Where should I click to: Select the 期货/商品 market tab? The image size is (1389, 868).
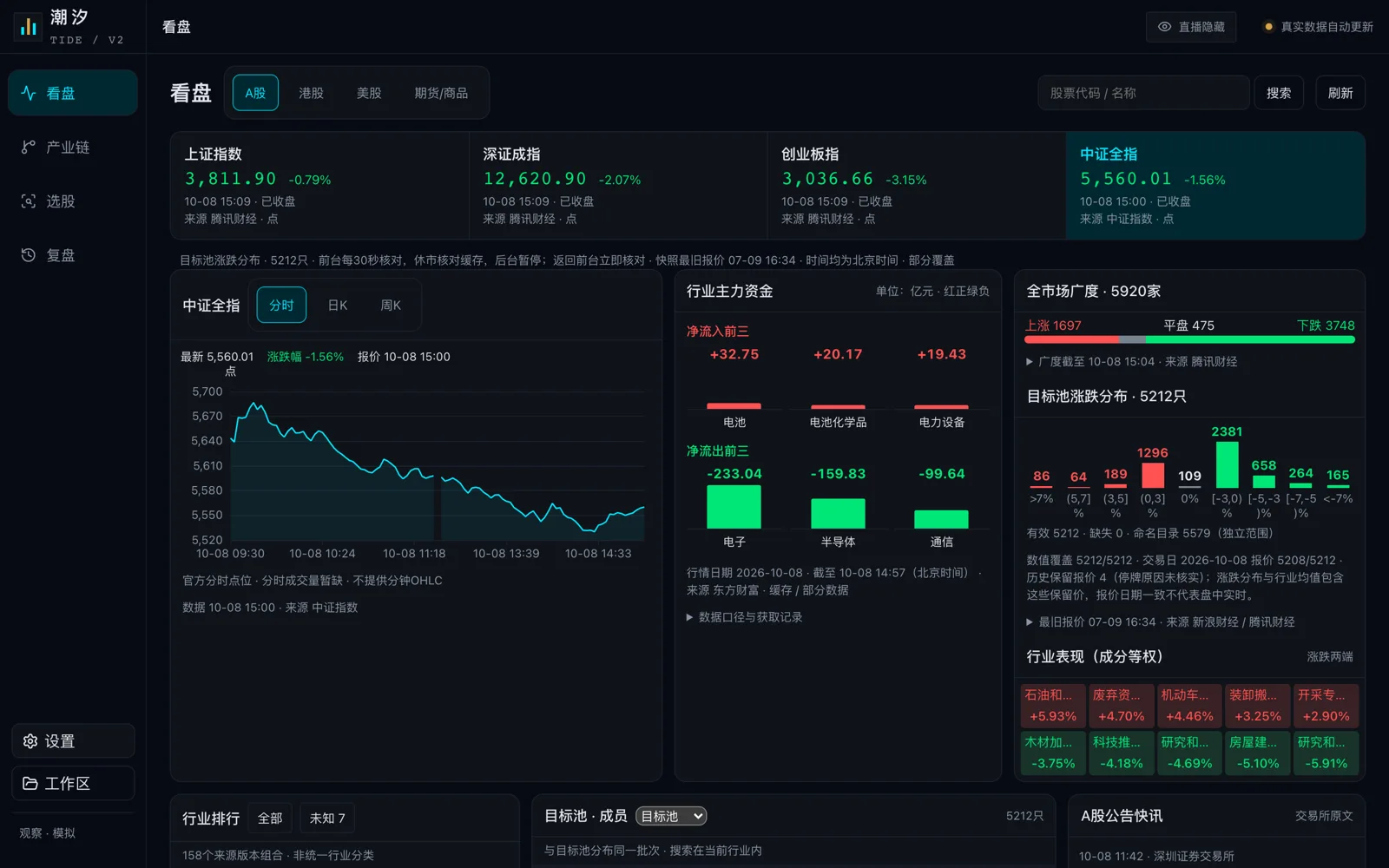tap(441, 93)
